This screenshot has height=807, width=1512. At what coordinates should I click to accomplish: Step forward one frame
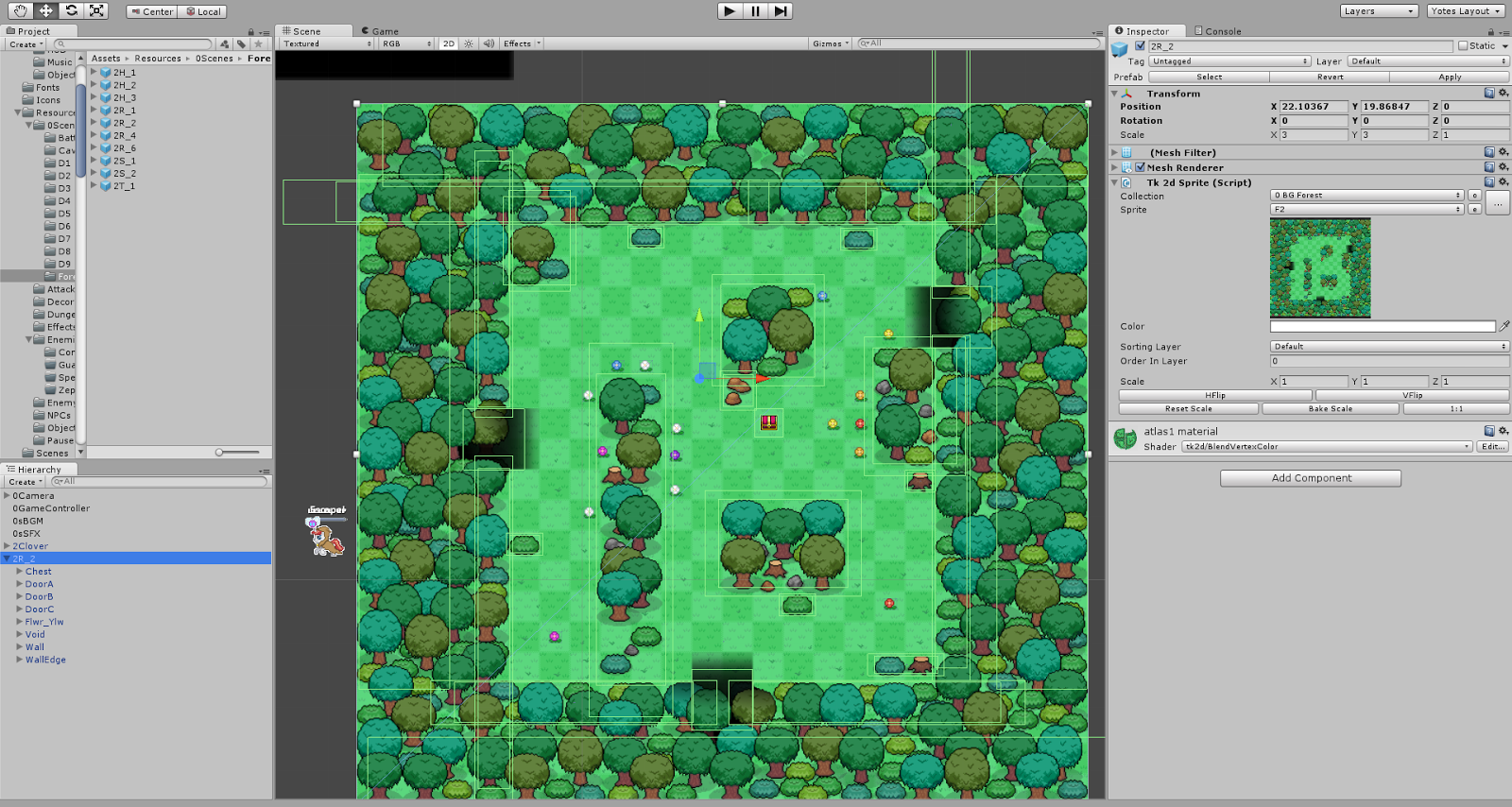pos(781,11)
